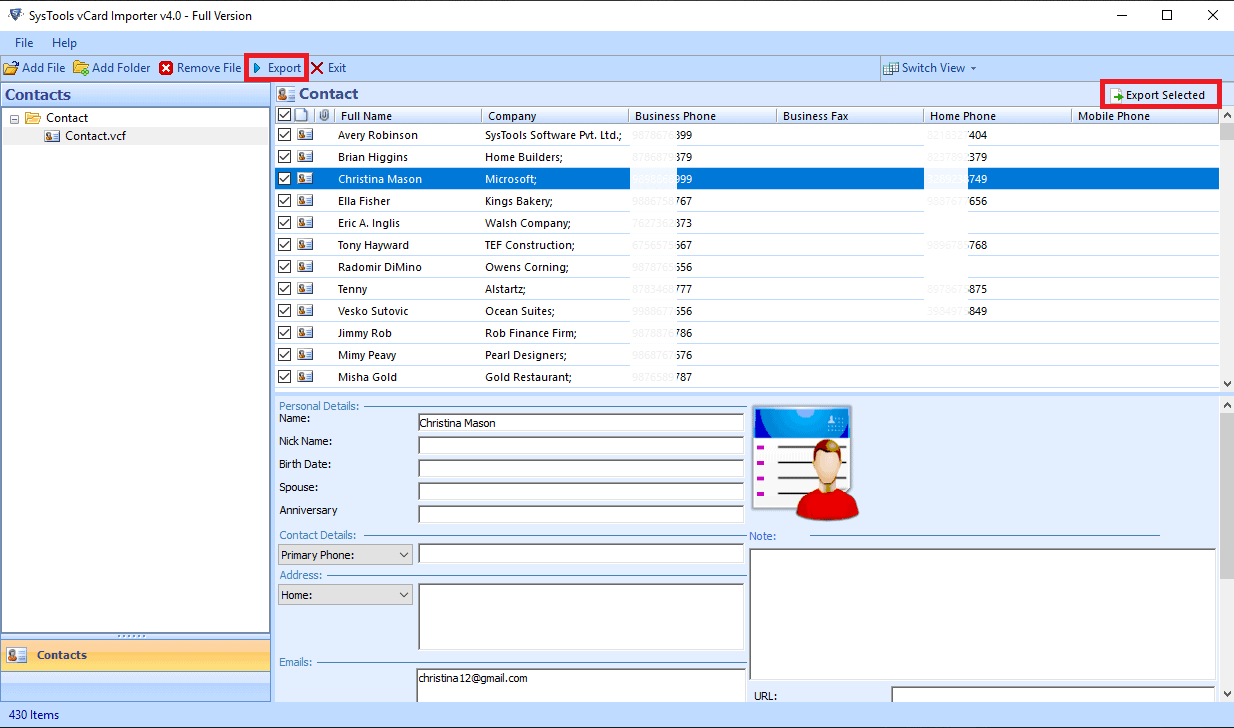Click the Exit toolbar item
The width and height of the screenshot is (1234, 728).
tap(328, 68)
